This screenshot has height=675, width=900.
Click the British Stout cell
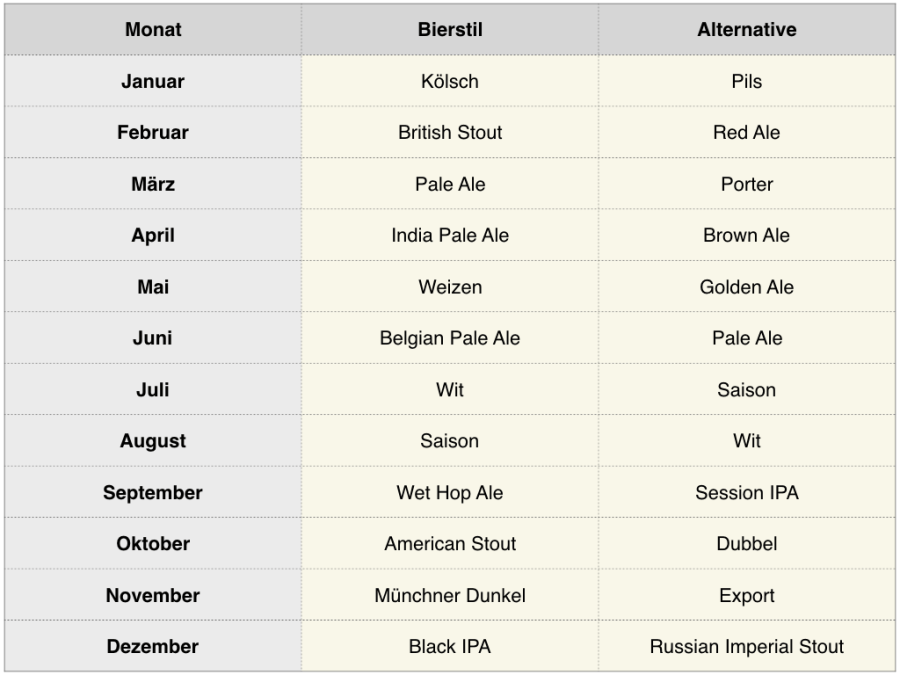tap(450, 133)
